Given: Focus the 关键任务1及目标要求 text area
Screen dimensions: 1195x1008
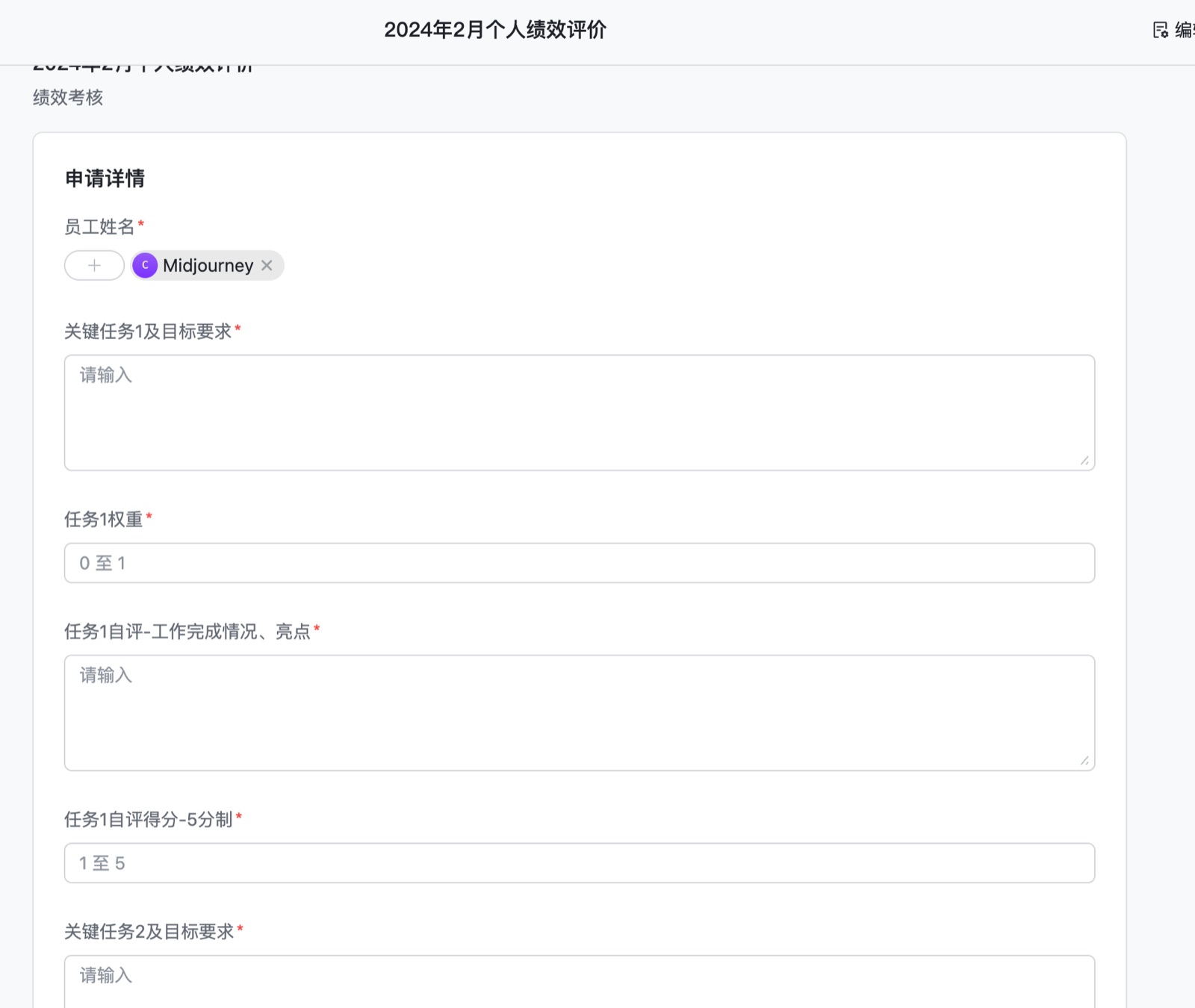Looking at the screenshot, I should coord(580,413).
